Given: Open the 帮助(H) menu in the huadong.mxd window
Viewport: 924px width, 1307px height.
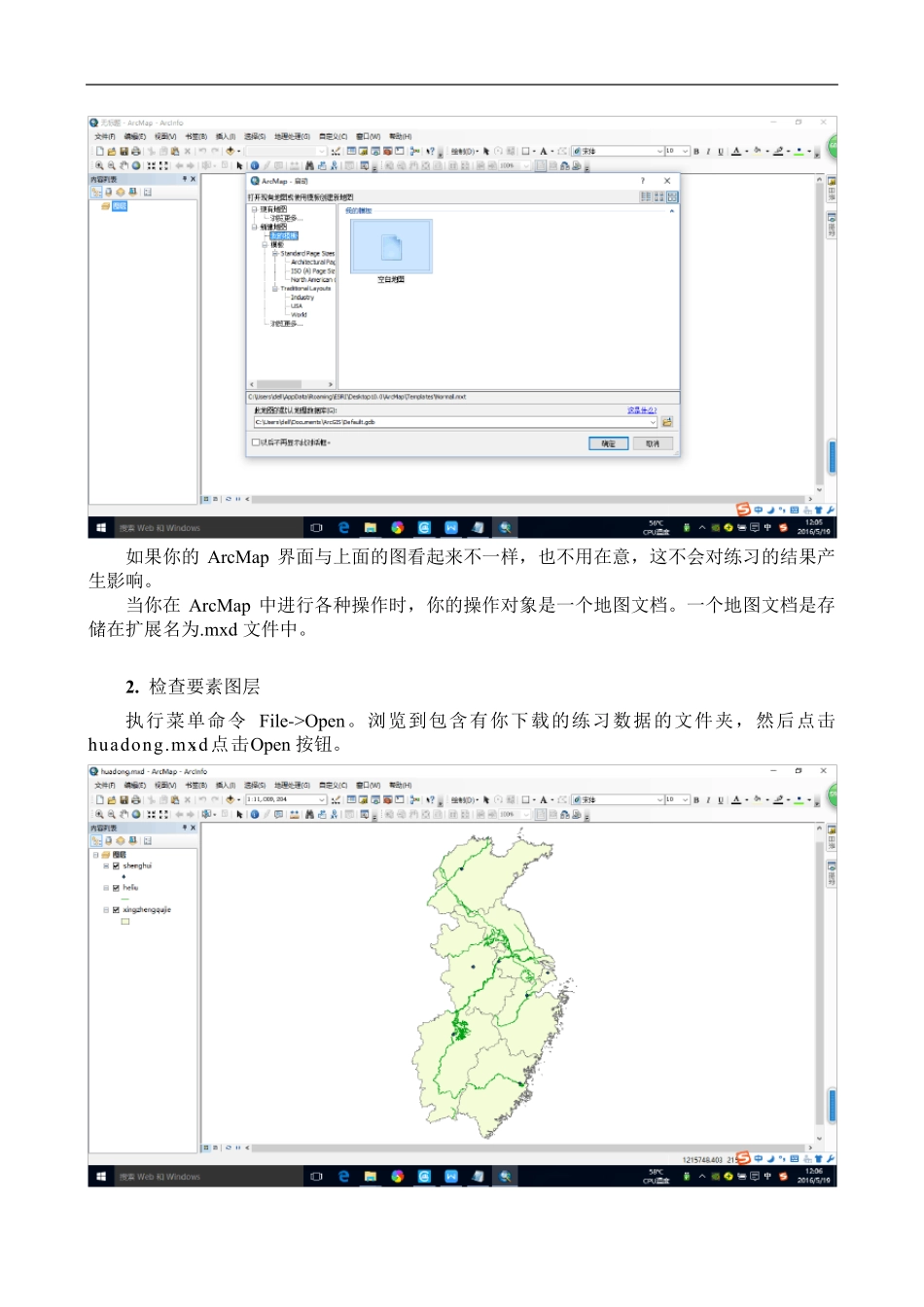Looking at the screenshot, I should [401, 785].
